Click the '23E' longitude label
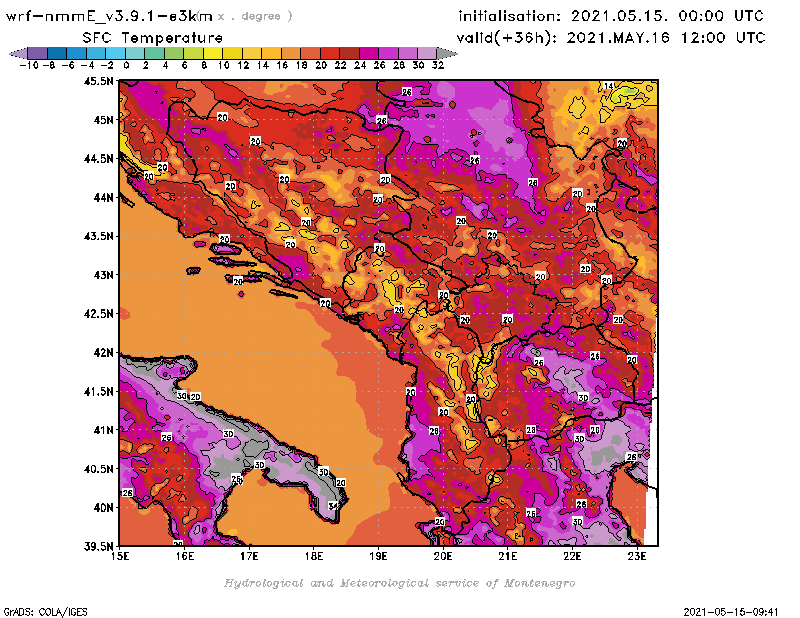The height and width of the screenshot is (618, 800). 637,556
